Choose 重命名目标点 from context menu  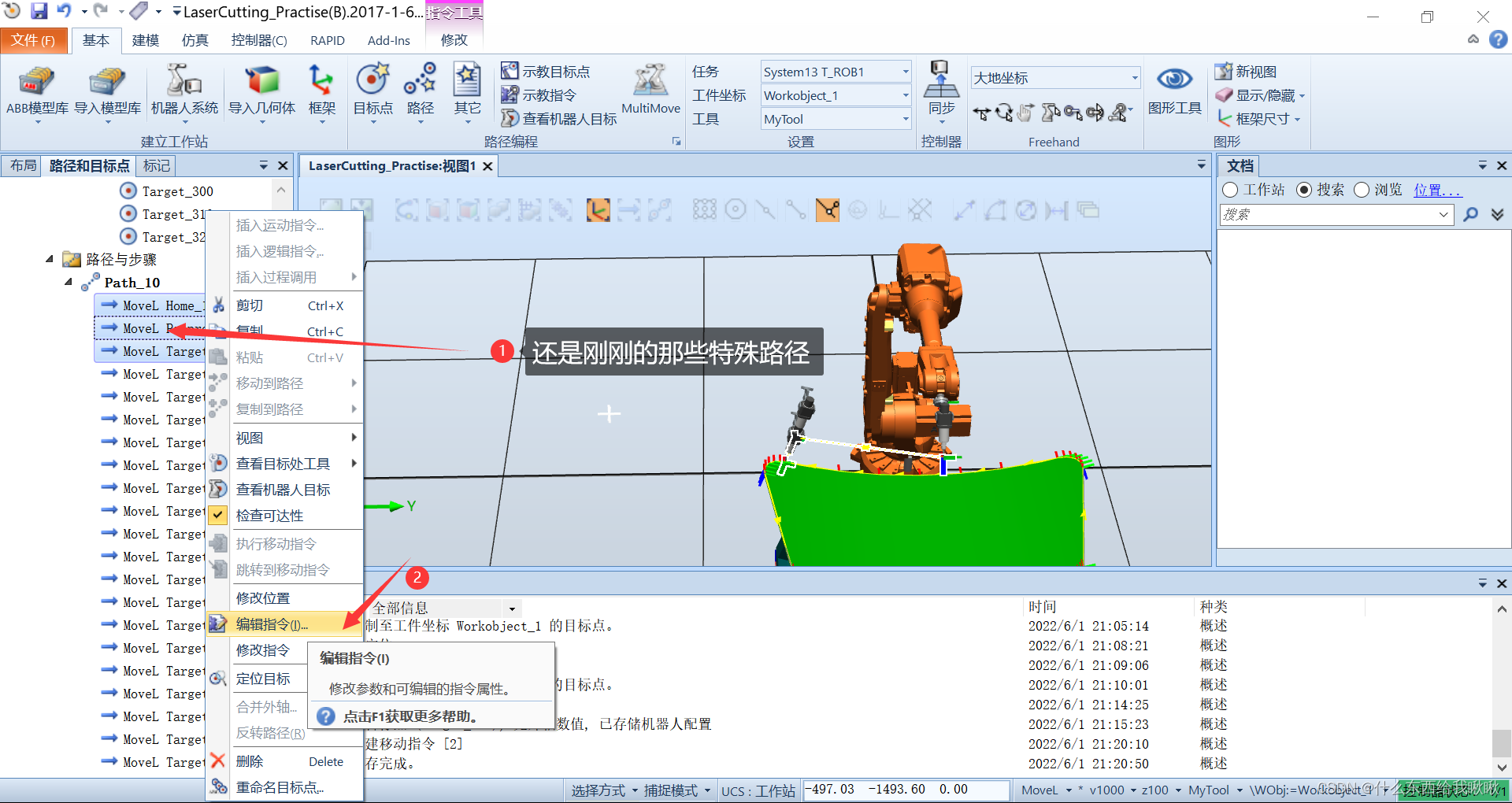click(x=284, y=787)
